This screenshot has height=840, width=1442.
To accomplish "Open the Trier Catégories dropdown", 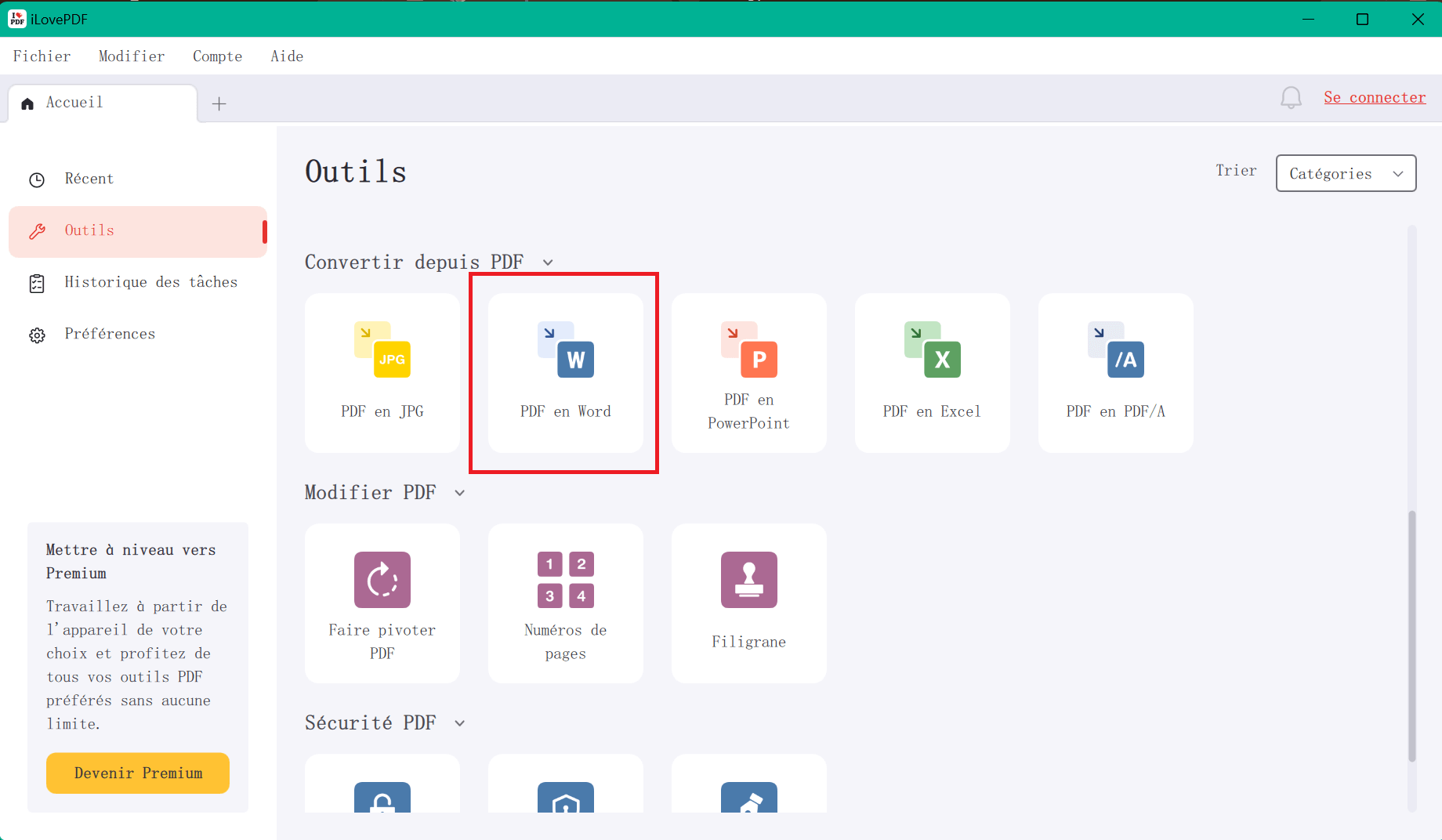I will [x=1346, y=173].
